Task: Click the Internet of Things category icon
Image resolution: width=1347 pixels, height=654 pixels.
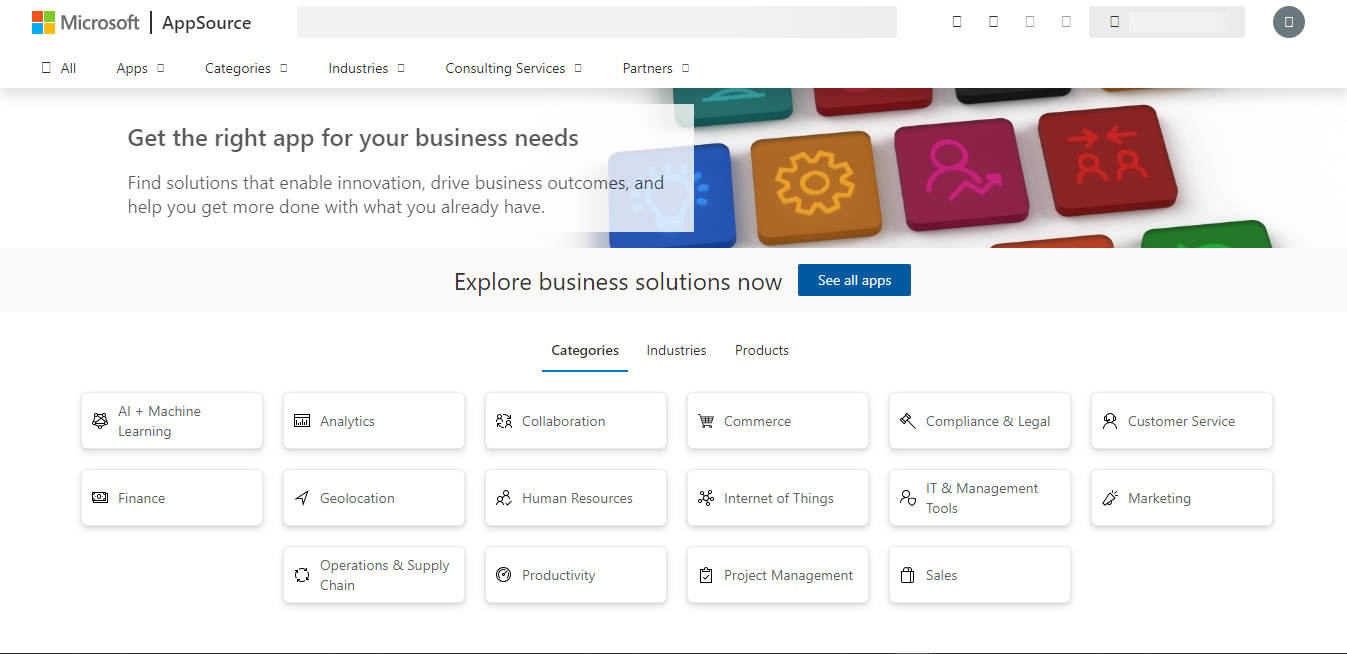Action: pyautogui.click(x=707, y=497)
